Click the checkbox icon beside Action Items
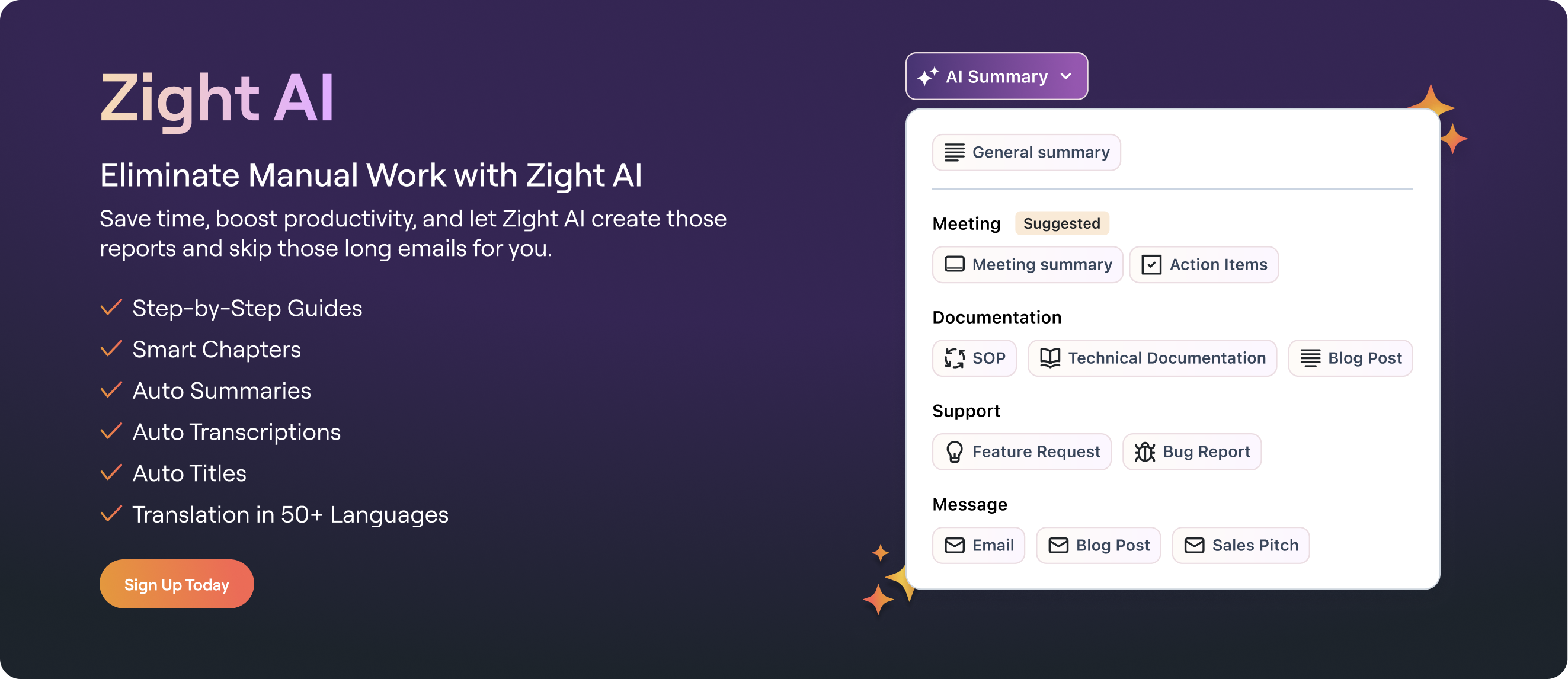This screenshot has width=1568, height=679. tap(1151, 264)
